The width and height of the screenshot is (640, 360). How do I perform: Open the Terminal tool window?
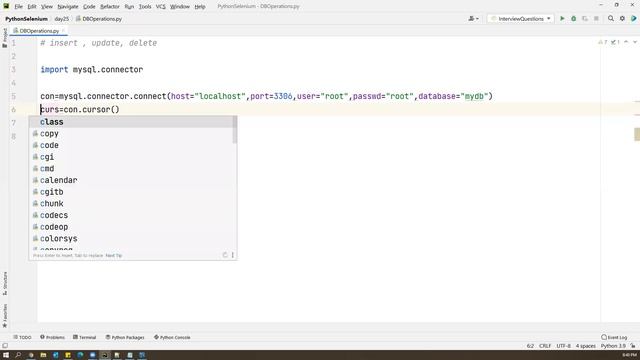pos(84,337)
